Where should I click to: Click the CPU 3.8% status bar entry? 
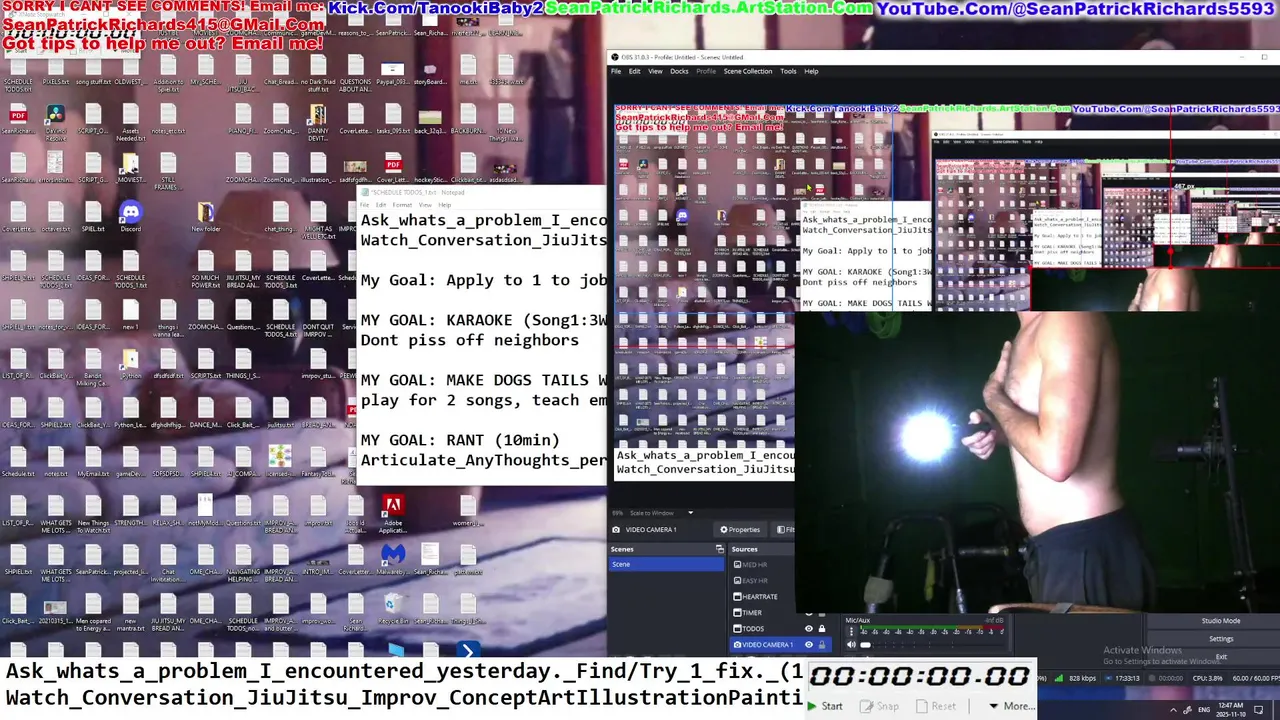click(x=1207, y=678)
